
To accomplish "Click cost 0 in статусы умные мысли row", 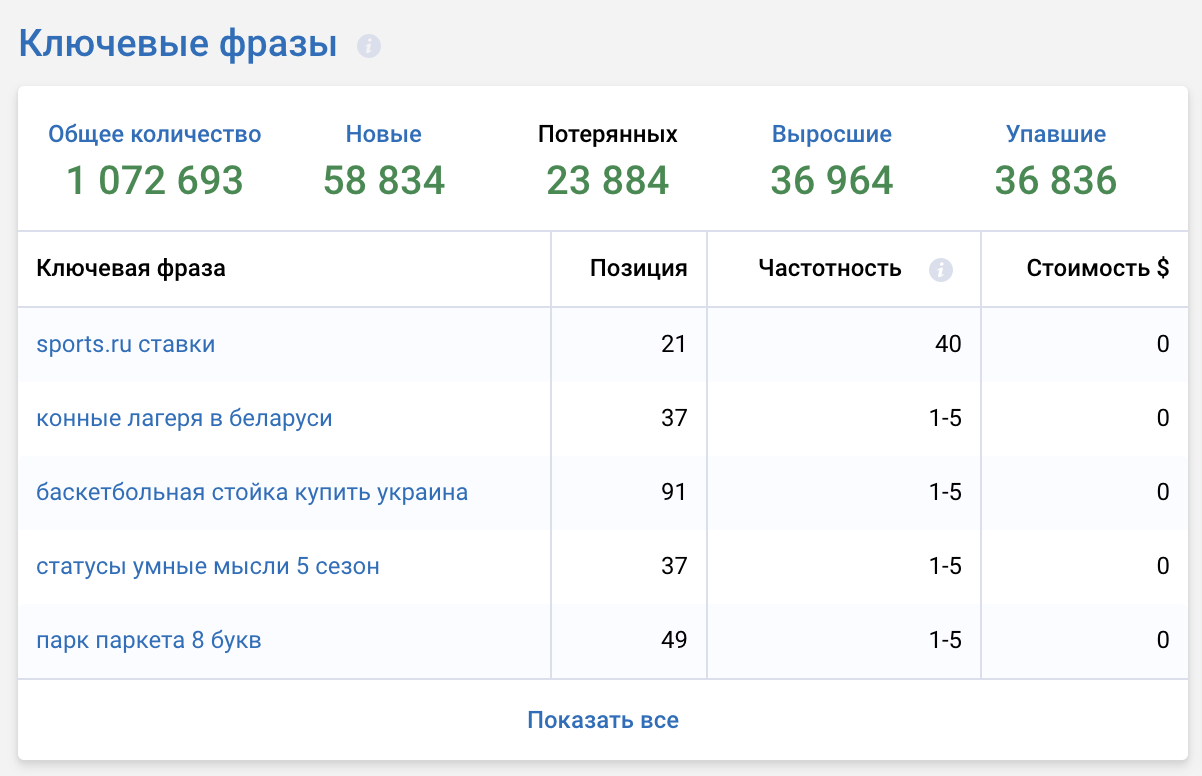I will (1163, 566).
